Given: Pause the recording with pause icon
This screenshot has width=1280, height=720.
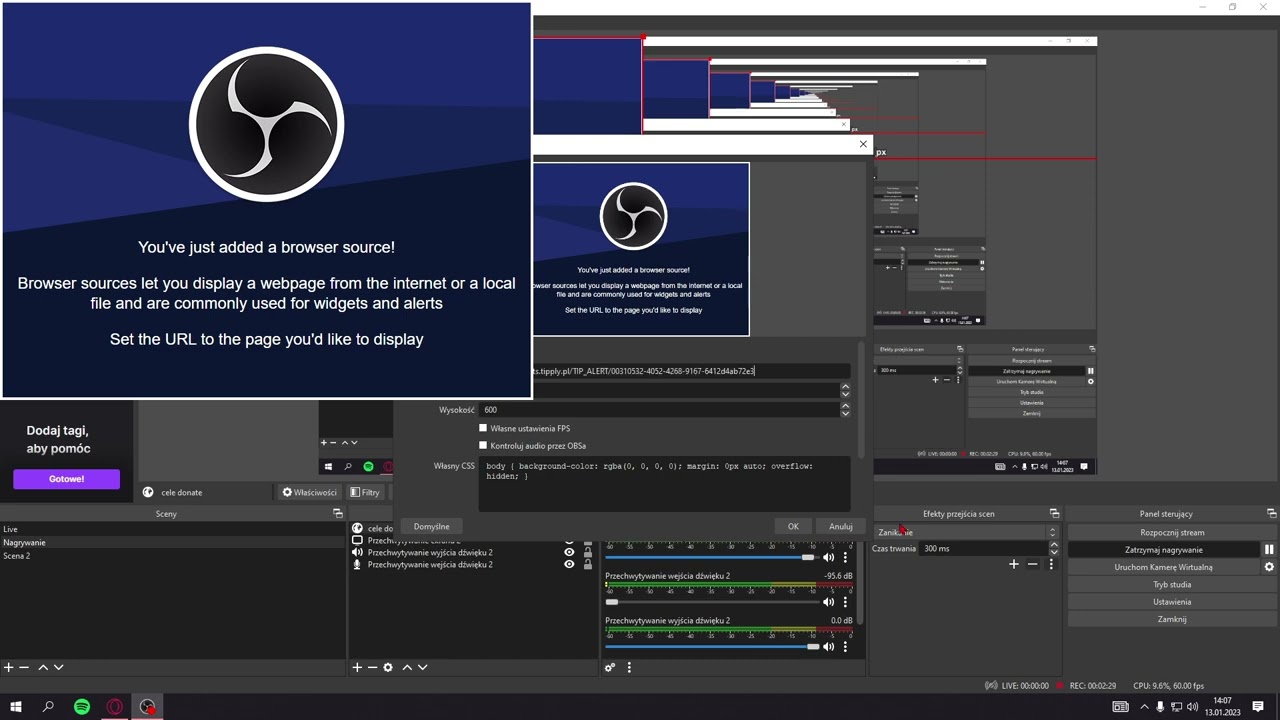Looking at the screenshot, I should (x=1269, y=550).
